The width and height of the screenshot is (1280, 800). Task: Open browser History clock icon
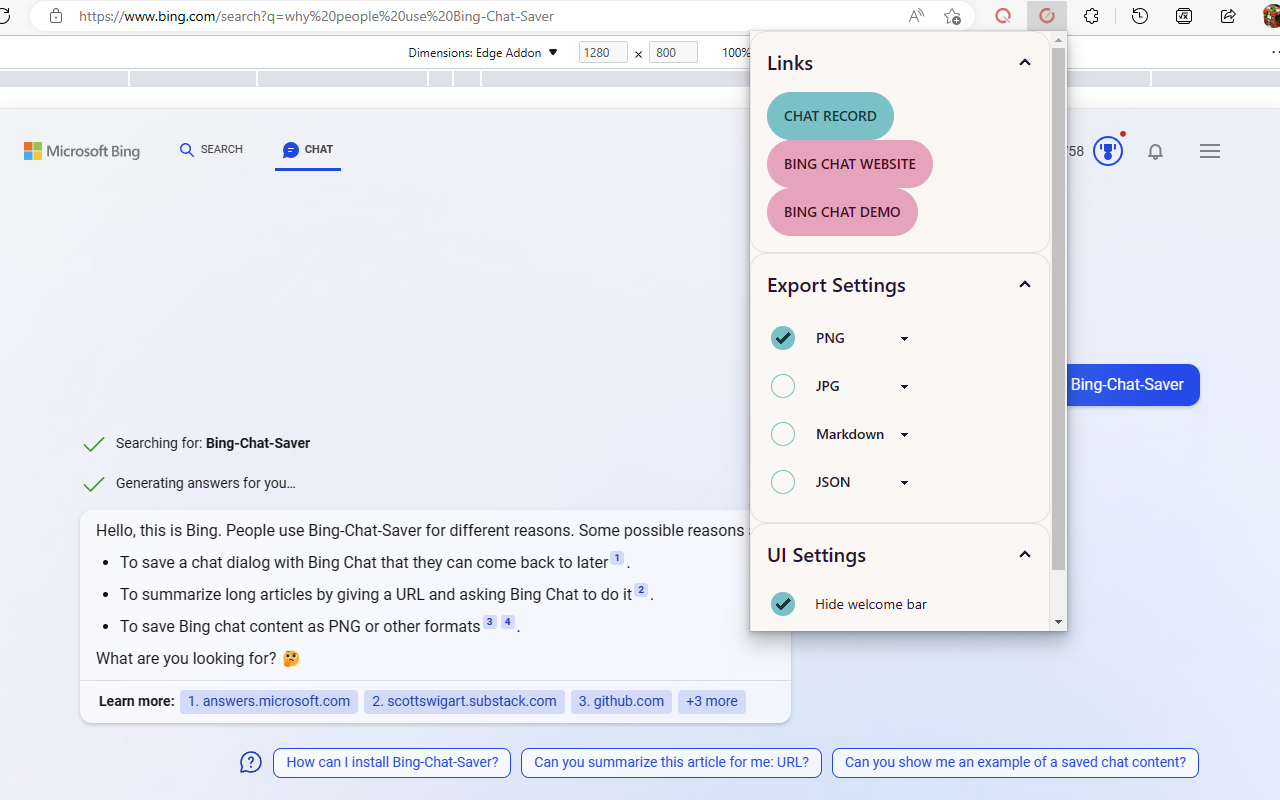tap(1139, 16)
